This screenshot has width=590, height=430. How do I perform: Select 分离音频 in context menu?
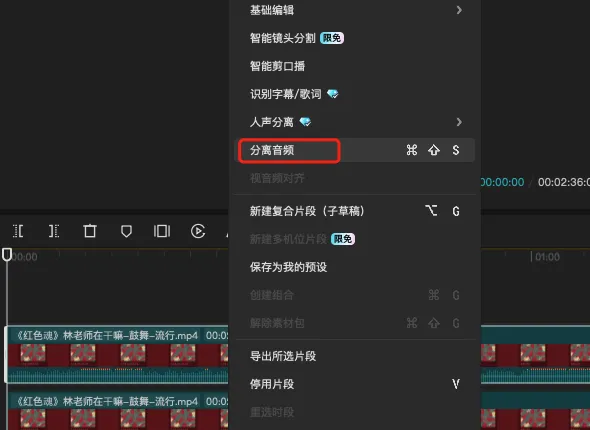click(354, 150)
